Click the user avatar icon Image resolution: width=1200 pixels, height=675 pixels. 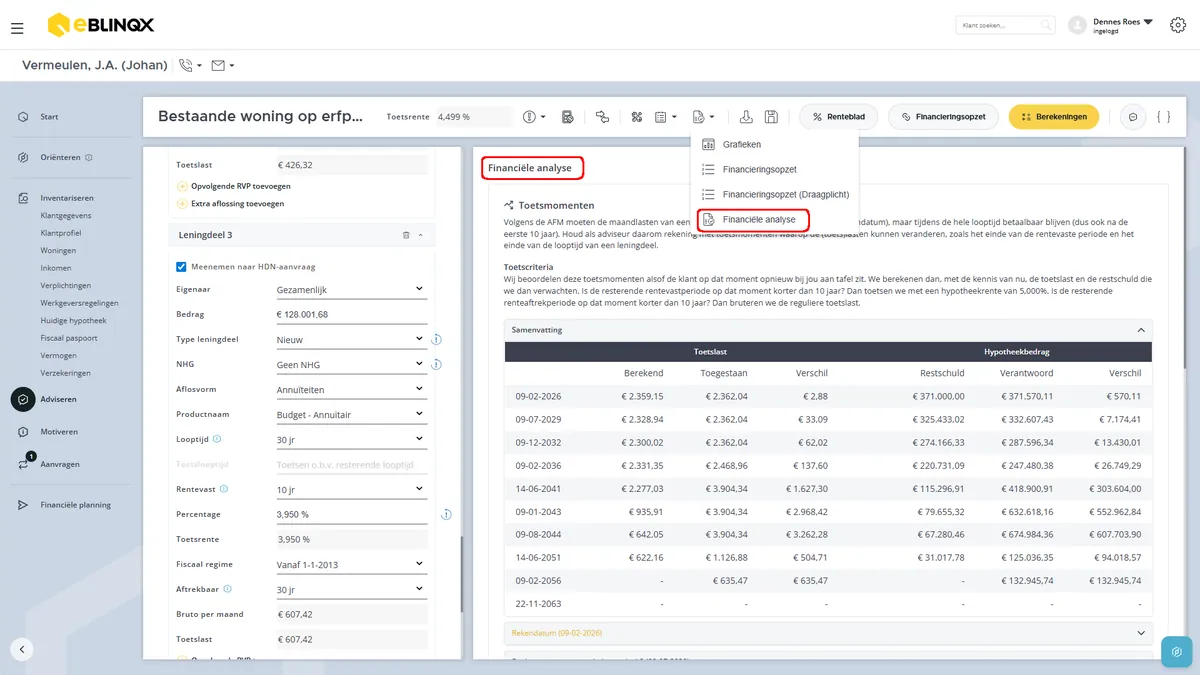(x=1077, y=25)
